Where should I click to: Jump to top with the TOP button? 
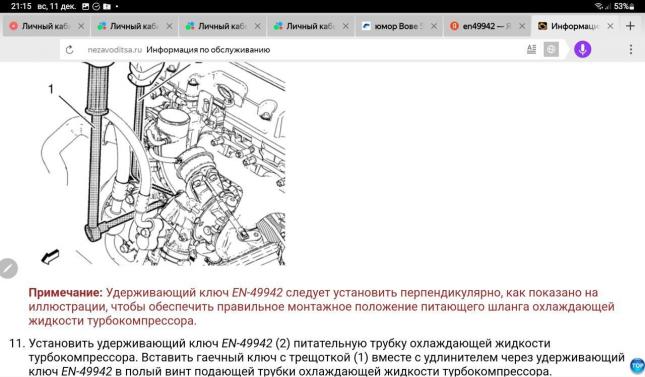(636, 365)
